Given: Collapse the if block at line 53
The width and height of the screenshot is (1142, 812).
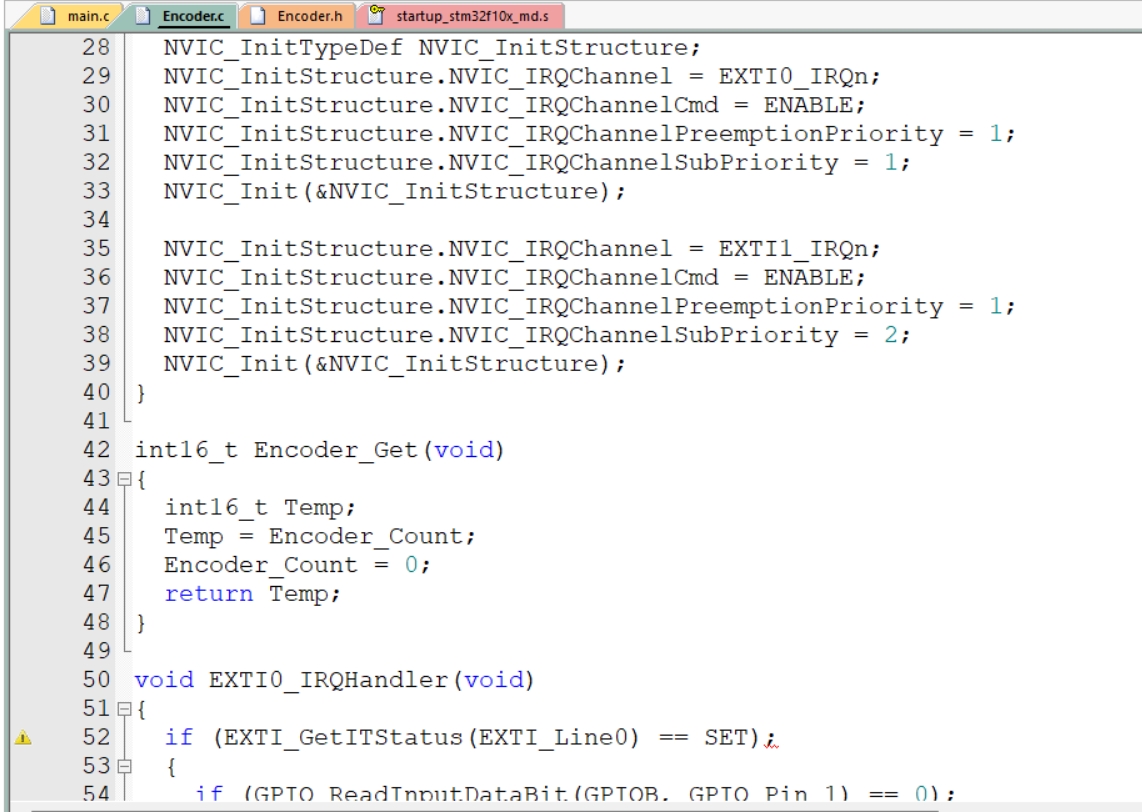Looking at the screenshot, I should click(125, 766).
